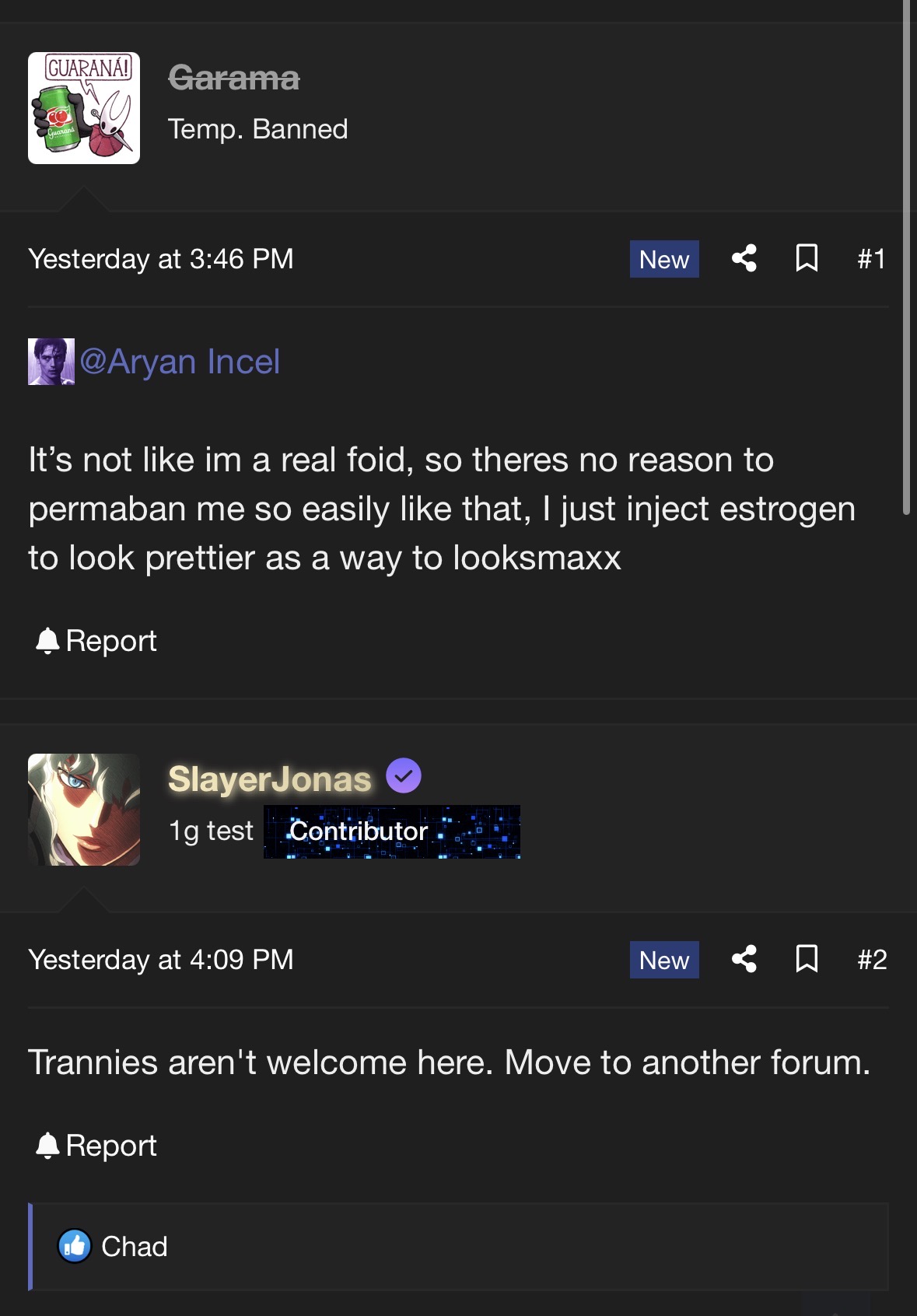Open the Guaraná avatar of Garama
Image resolution: width=917 pixels, height=1316 pixels.
(84, 108)
